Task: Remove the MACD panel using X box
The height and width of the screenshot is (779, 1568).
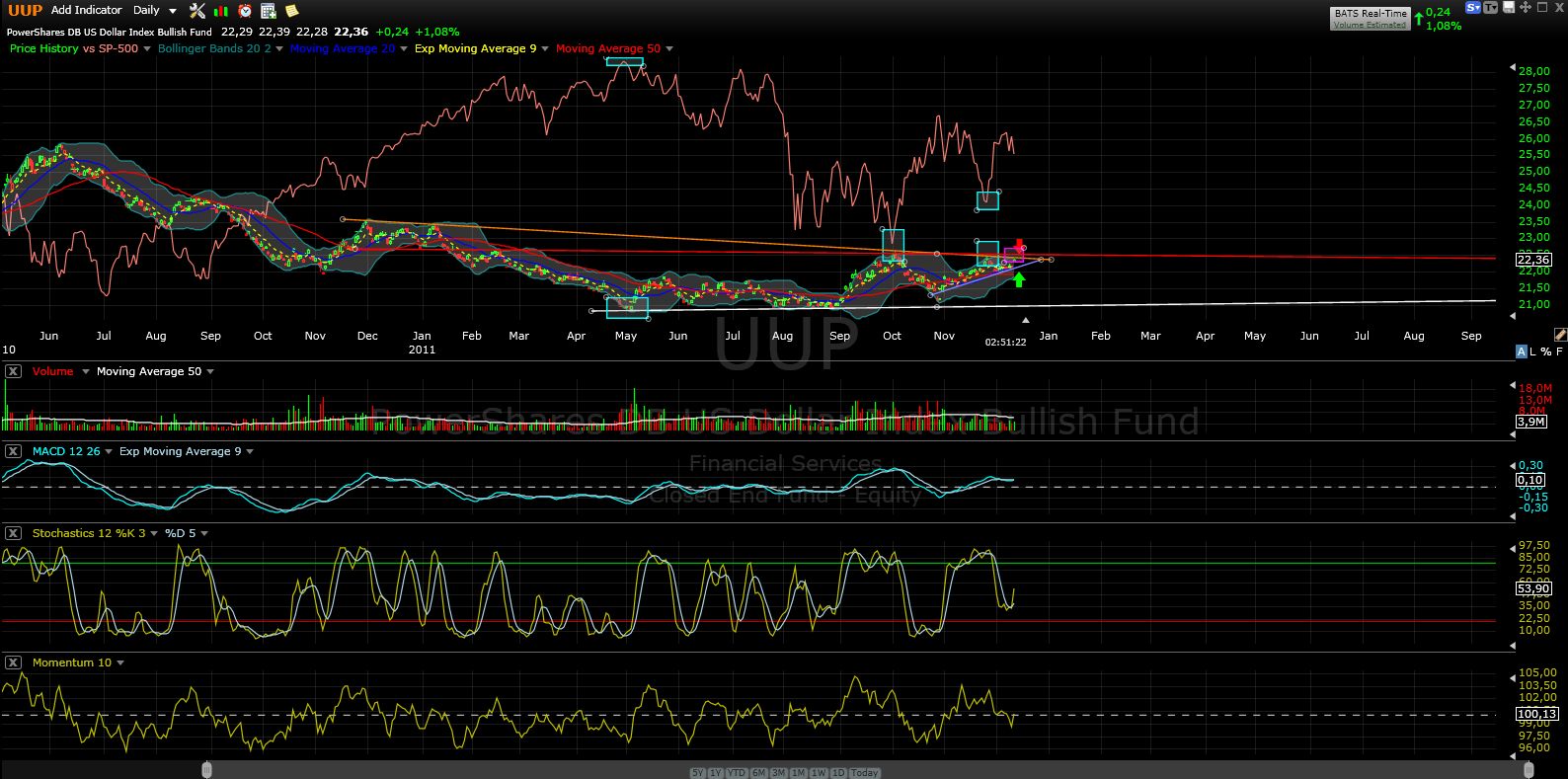Action: pos(13,451)
